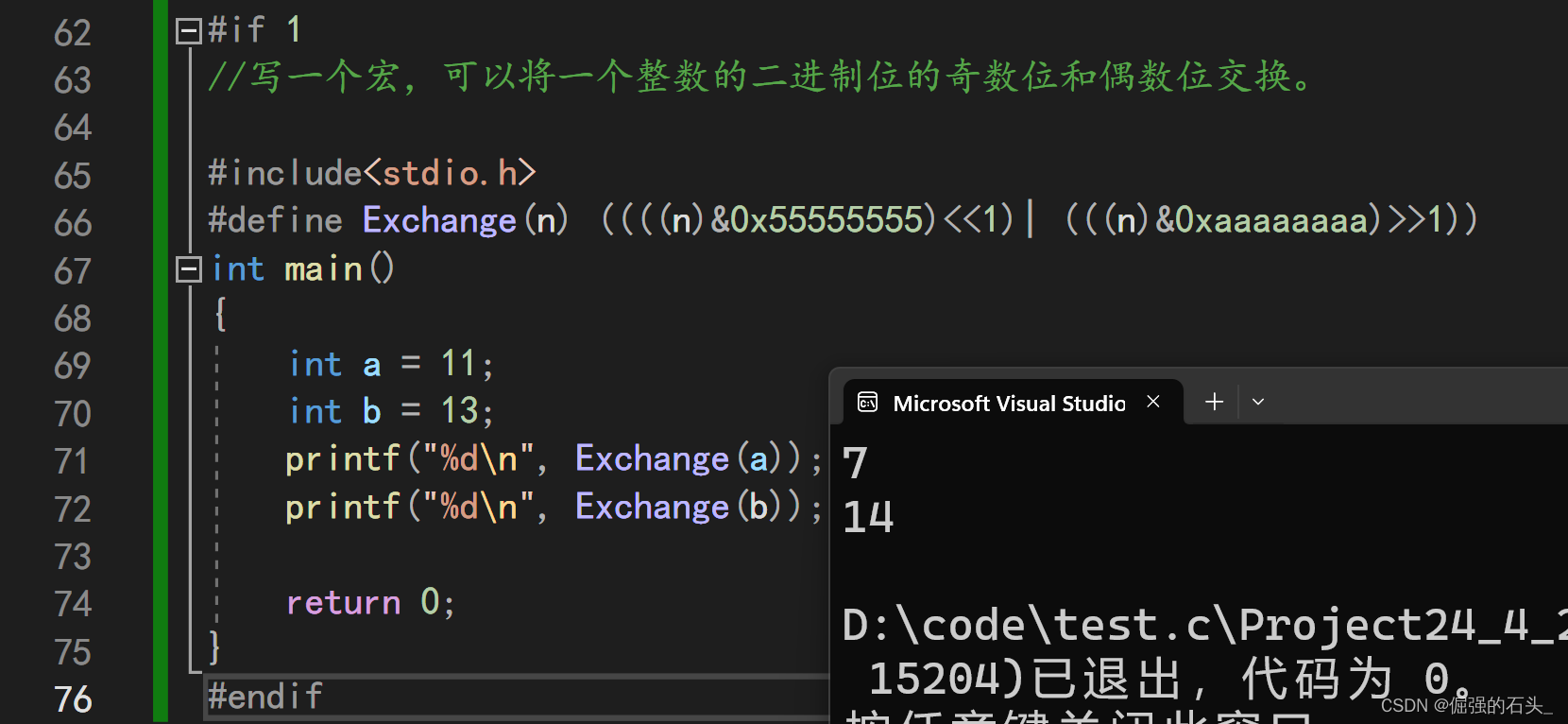Viewport: 1568px width, 724px height.
Task: Click line number 66 in the gutter
Action: 73,223
